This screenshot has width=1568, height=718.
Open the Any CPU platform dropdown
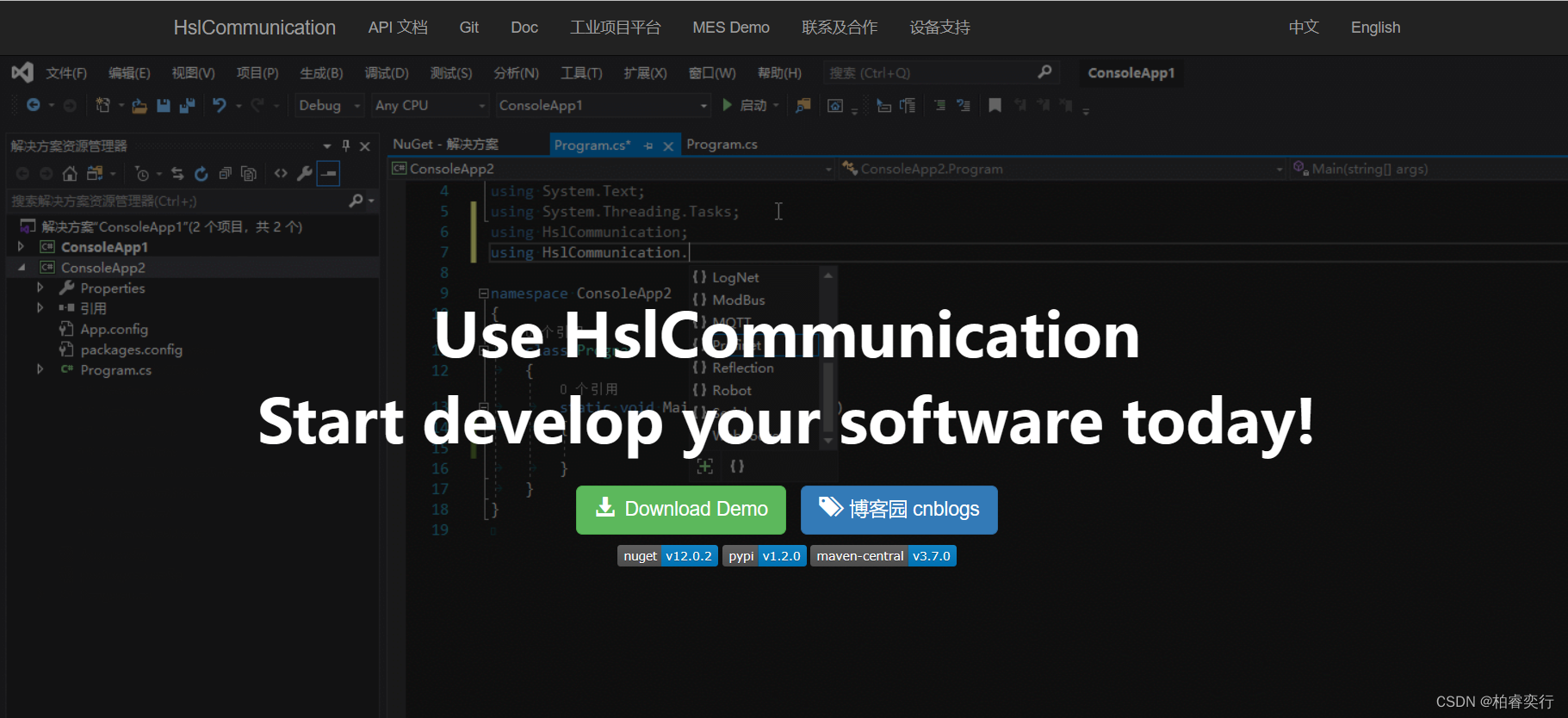431,105
